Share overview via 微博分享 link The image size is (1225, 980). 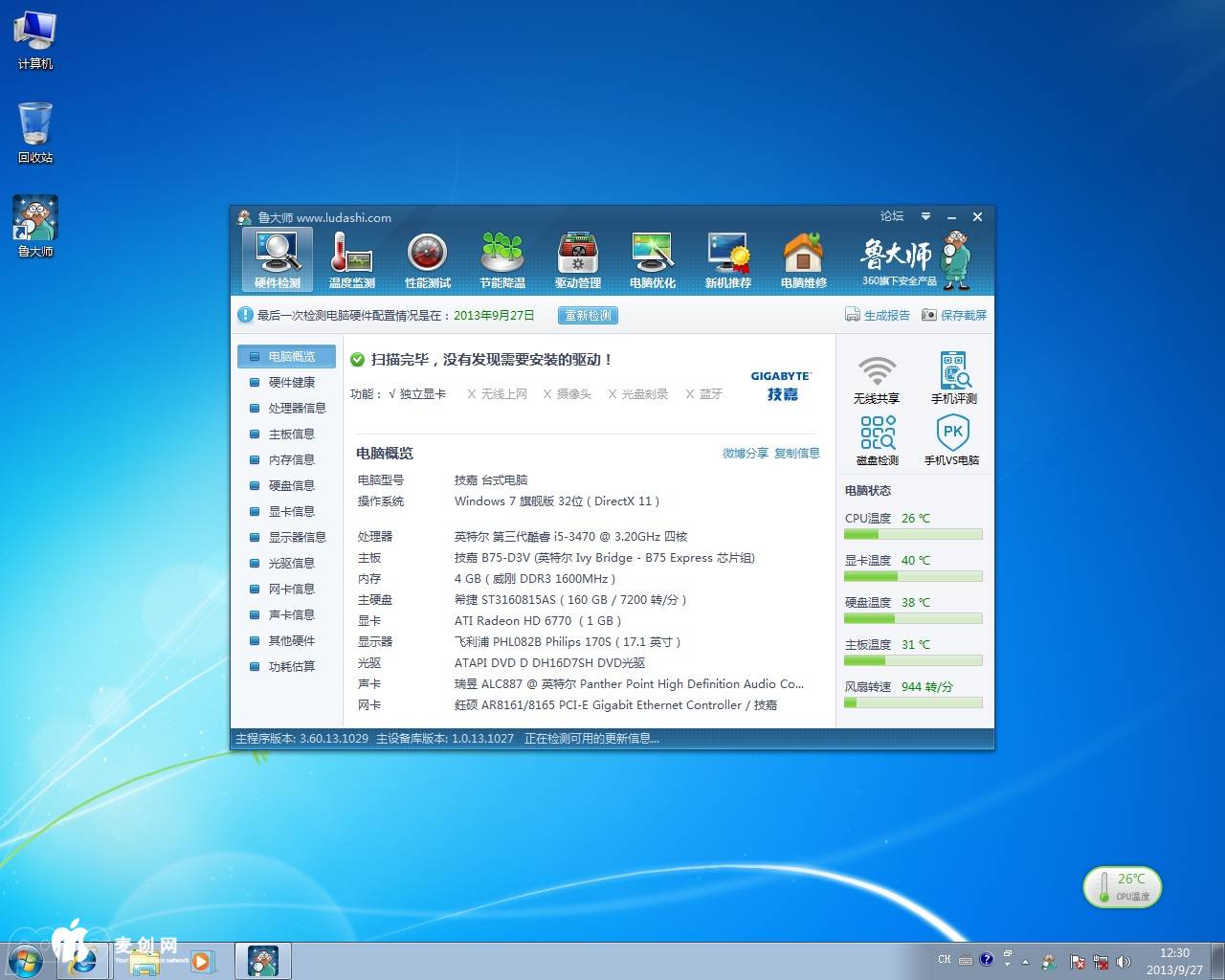click(745, 453)
